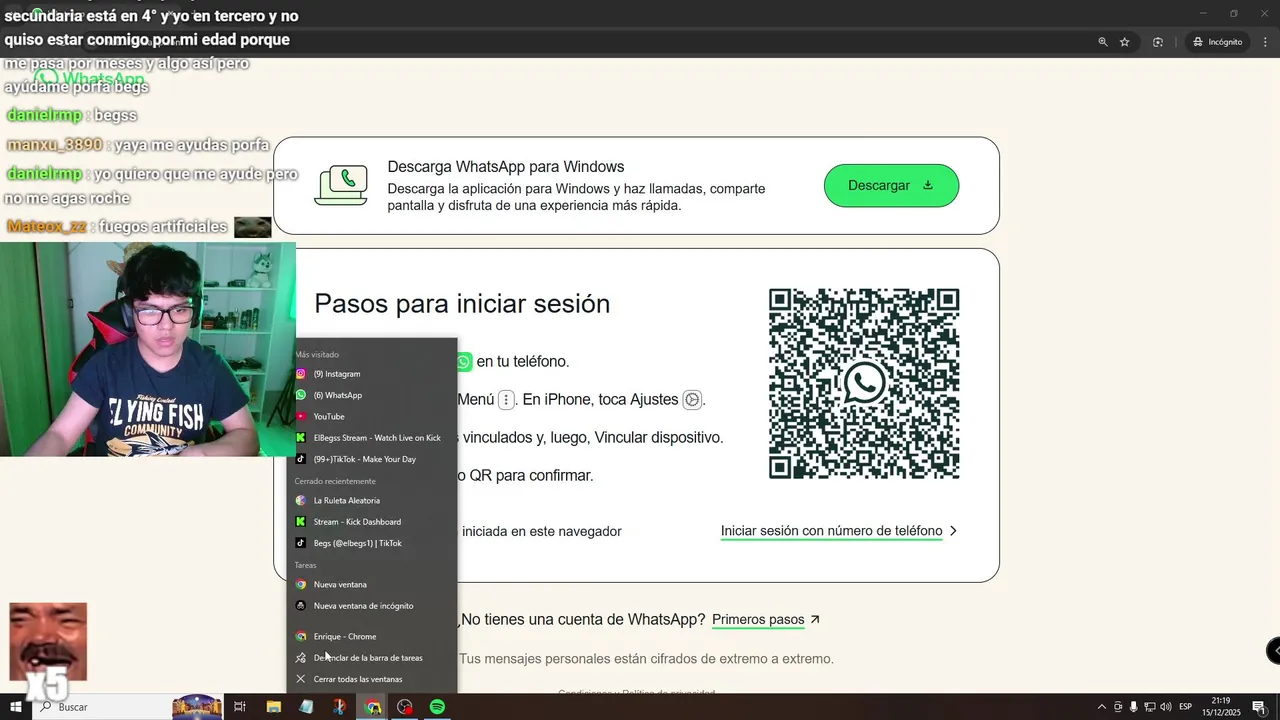Screen dimensions: 1280x720
Task: Open '(6) WhatsApp' jump list entry
Action: point(371,395)
